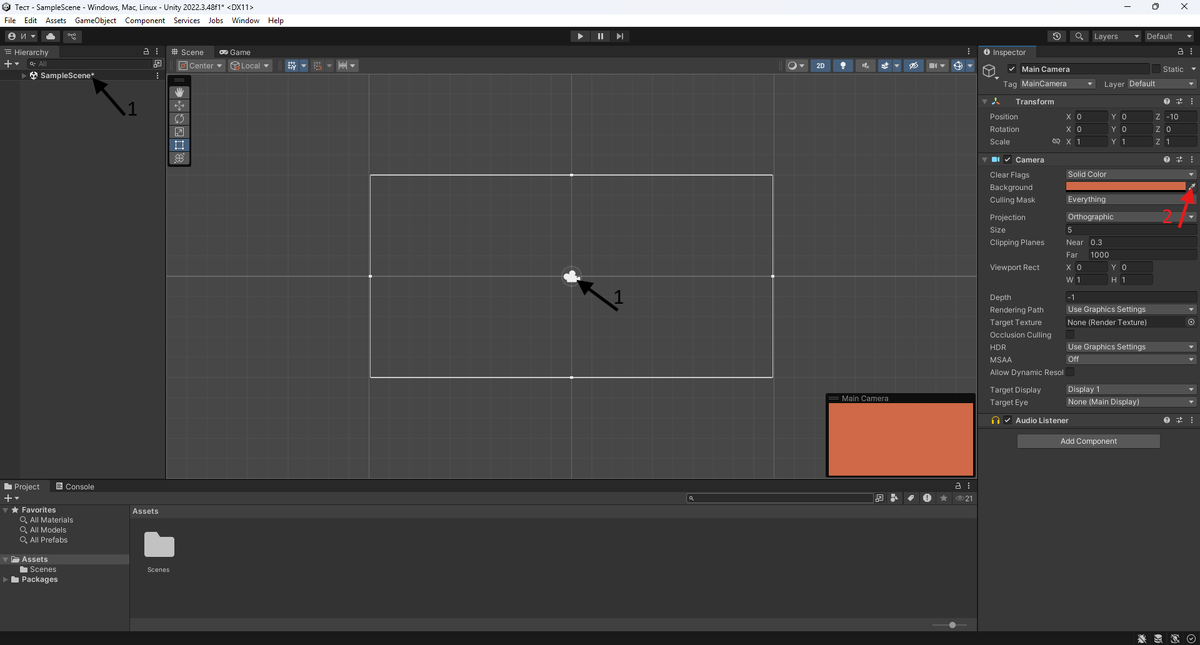Image resolution: width=1200 pixels, height=645 pixels.
Task: Switch to the Console tab
Action: (75, 486)
